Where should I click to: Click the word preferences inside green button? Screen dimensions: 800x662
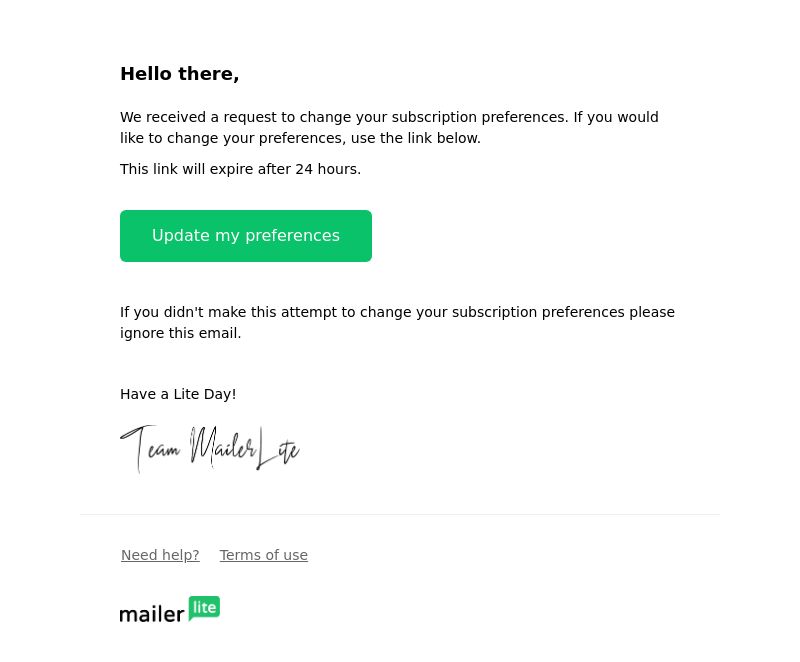click(292, 236)
